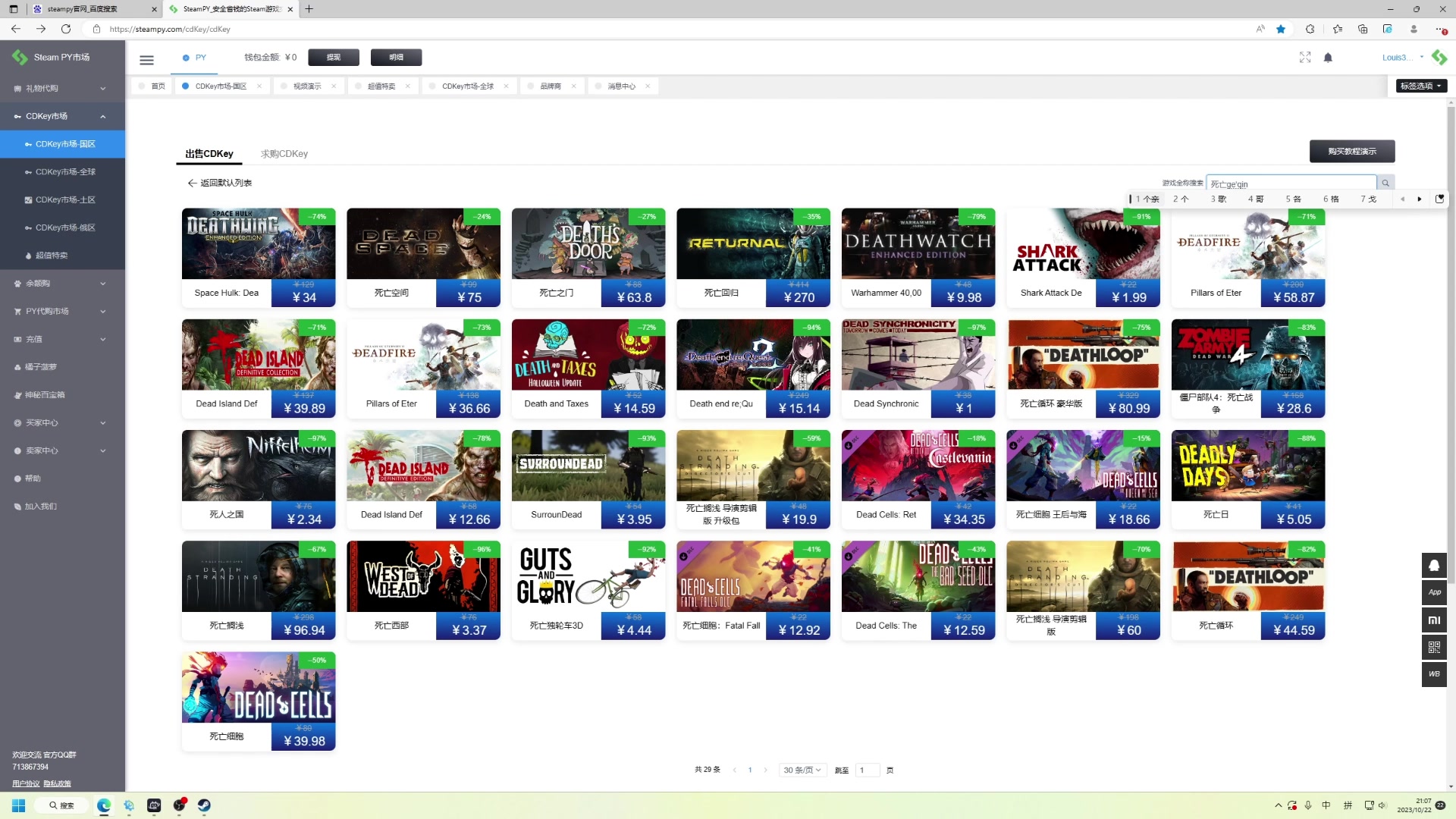Viewport: 1456px width, 819px height.
Task: Close the 超值特卖 tab
Action: (407, 86)
